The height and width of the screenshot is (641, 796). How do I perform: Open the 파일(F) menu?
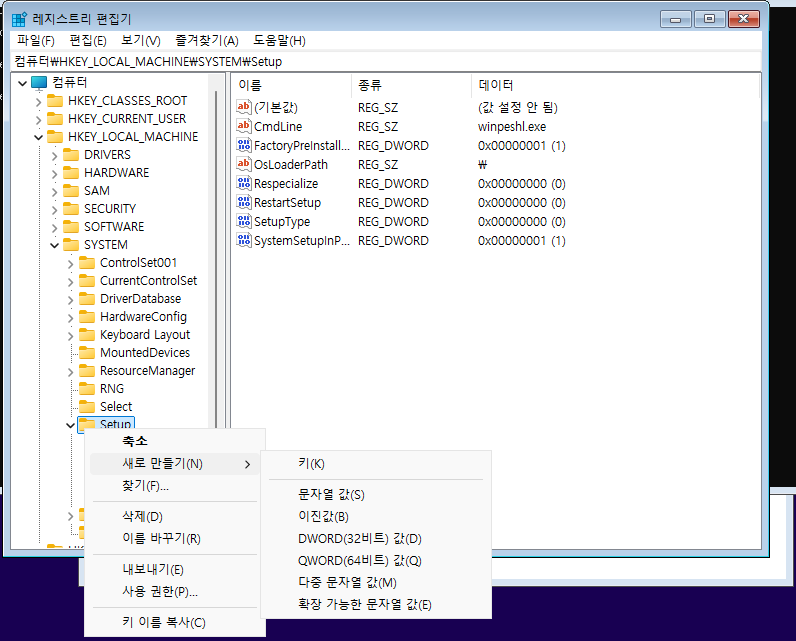tap(36, 41)
